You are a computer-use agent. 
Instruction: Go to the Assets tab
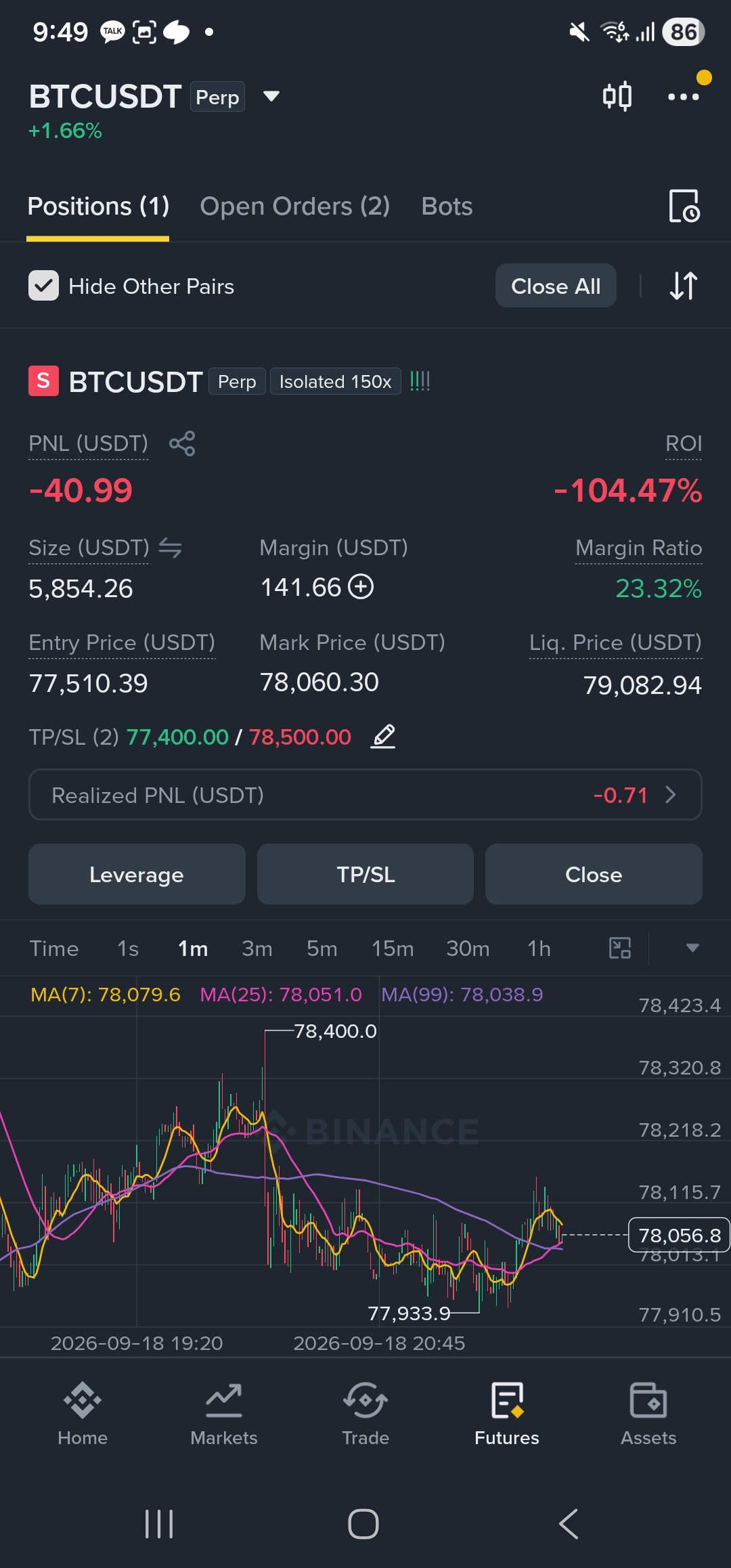[648, 1414]
